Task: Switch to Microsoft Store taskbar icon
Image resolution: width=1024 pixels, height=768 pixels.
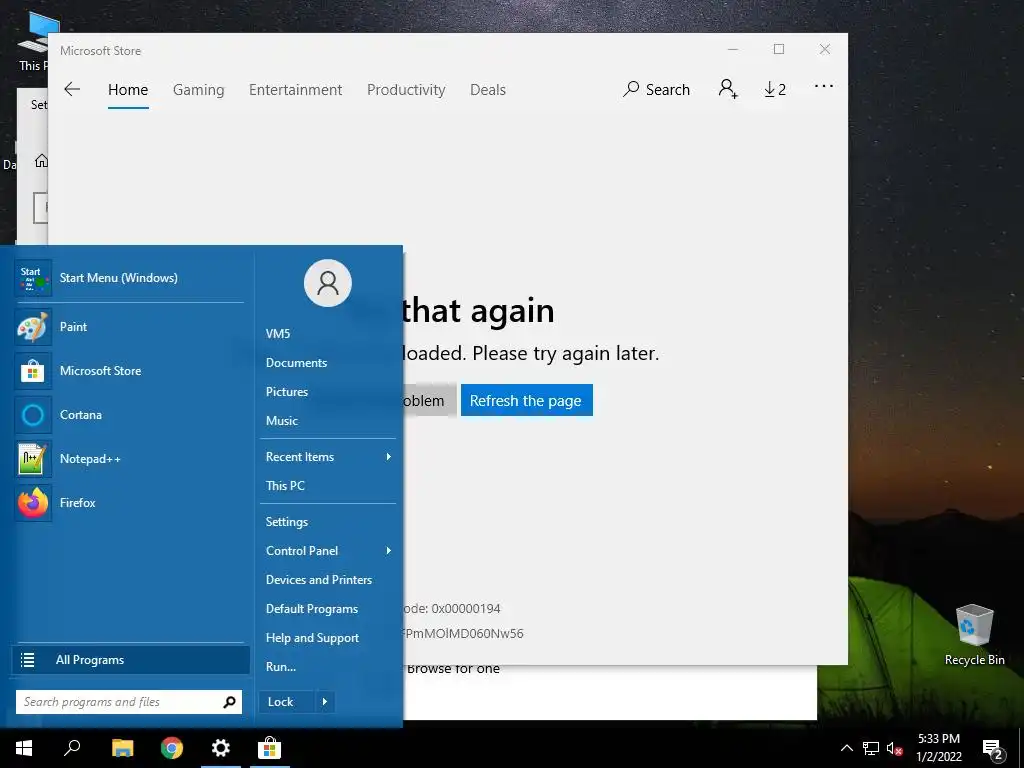Action: [x=269, y=748]
